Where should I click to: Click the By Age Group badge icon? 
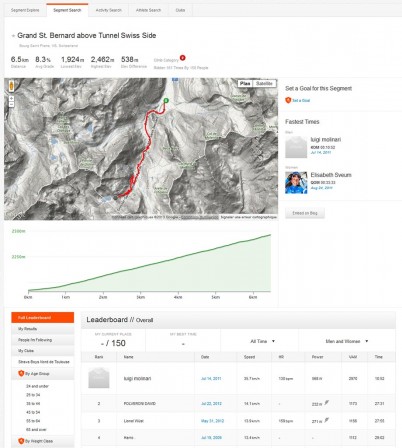point(21,373)
